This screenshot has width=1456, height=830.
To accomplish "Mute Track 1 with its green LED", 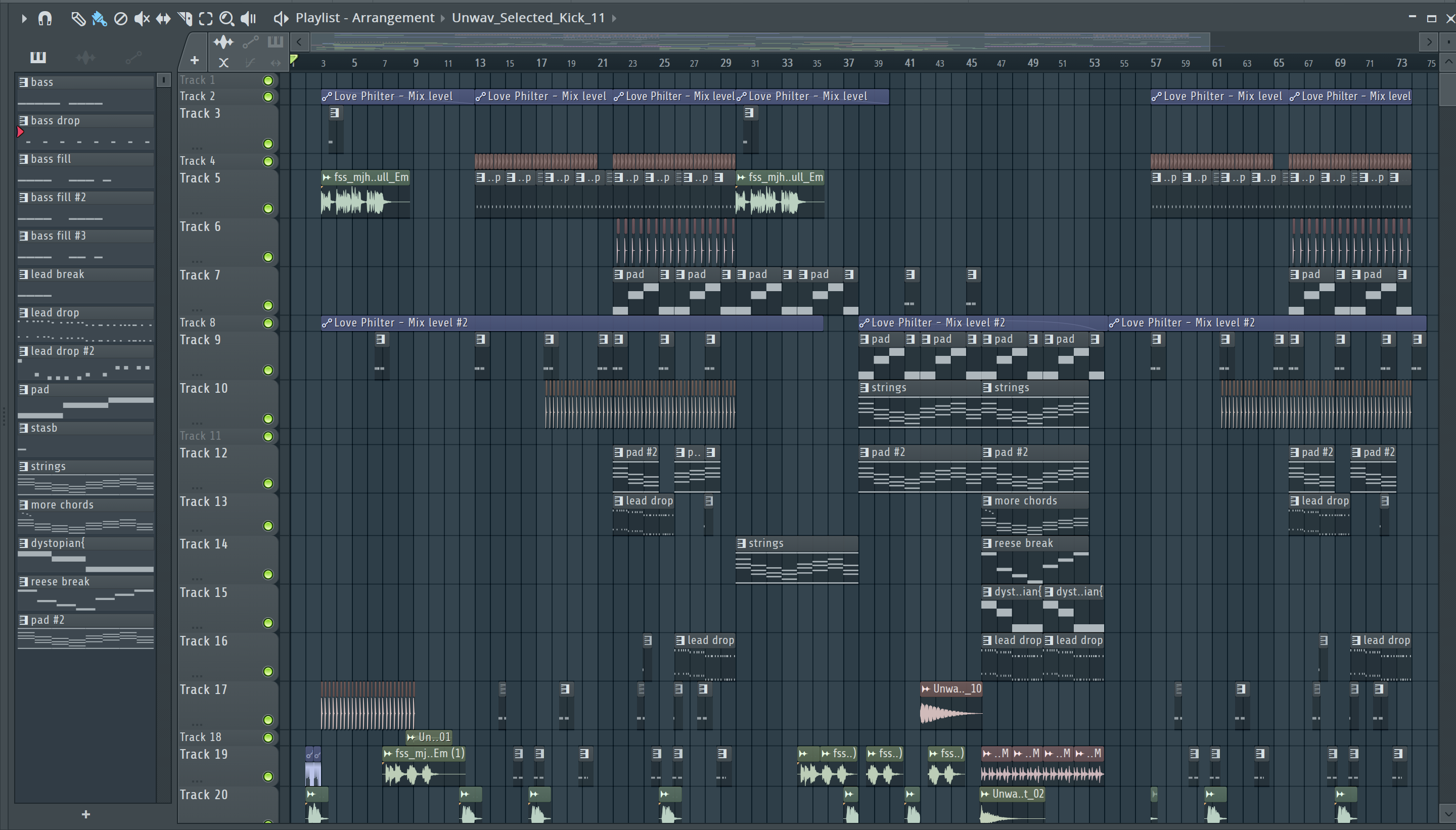I will (x=268, y=80).
